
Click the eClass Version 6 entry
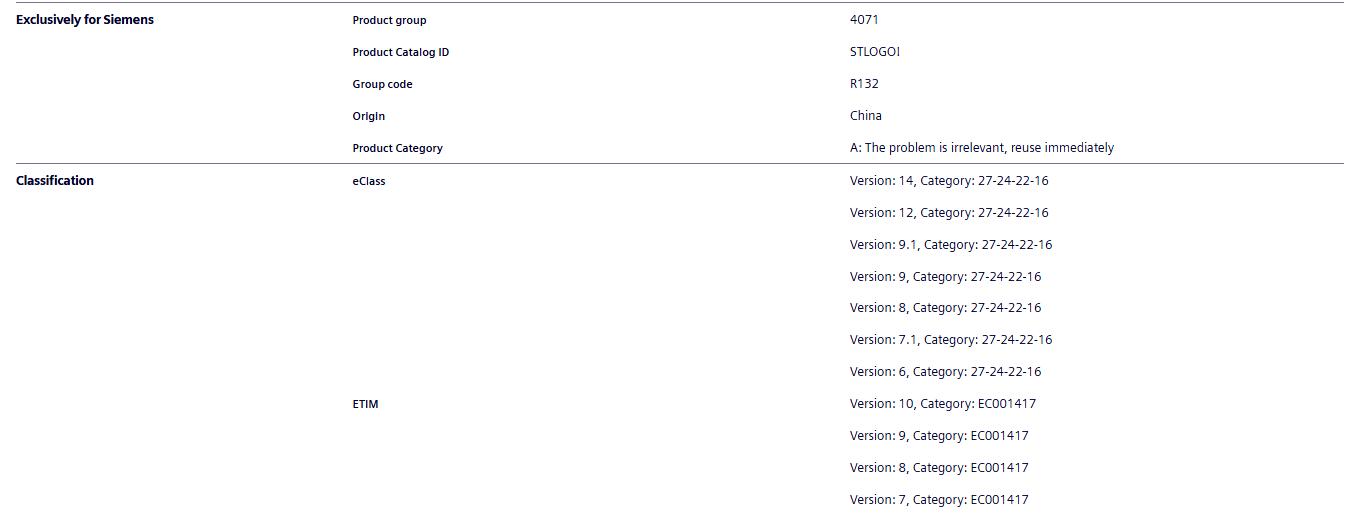coord(945,372)
